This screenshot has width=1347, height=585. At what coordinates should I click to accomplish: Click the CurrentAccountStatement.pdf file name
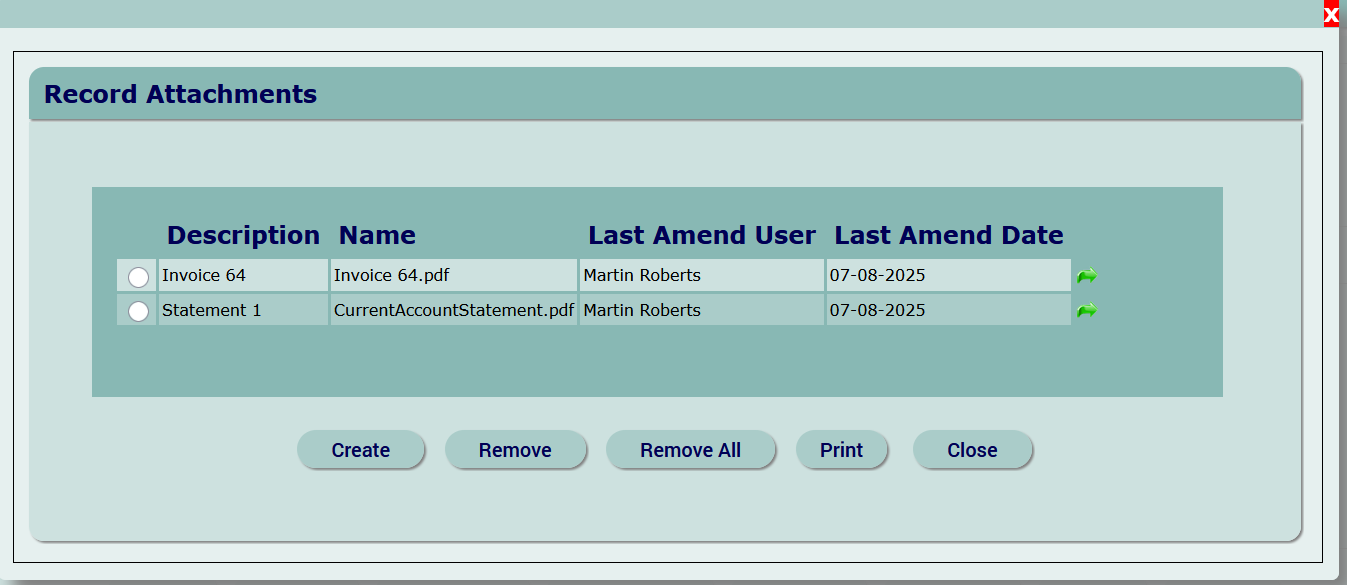tap(453, 311)
